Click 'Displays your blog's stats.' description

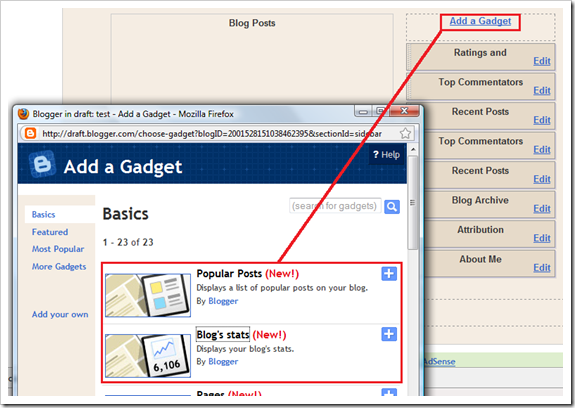click(245, 349)
